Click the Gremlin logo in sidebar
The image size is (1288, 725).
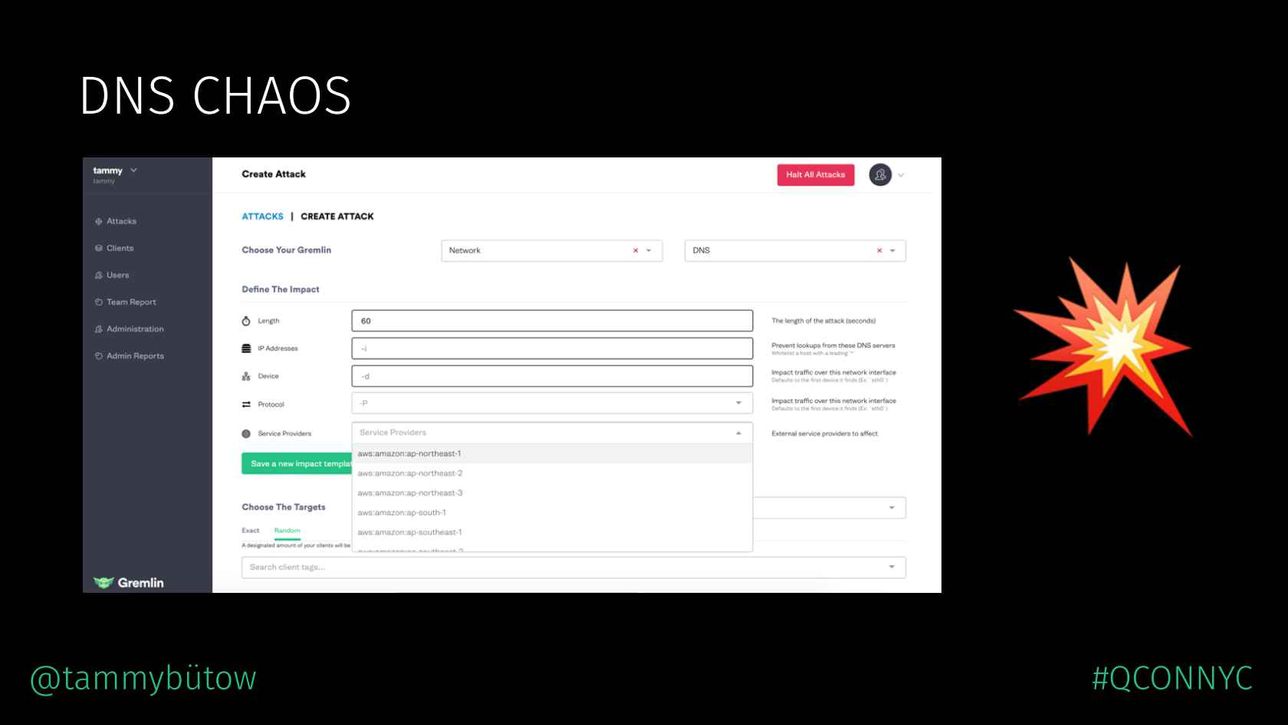[x=128, y=582]
